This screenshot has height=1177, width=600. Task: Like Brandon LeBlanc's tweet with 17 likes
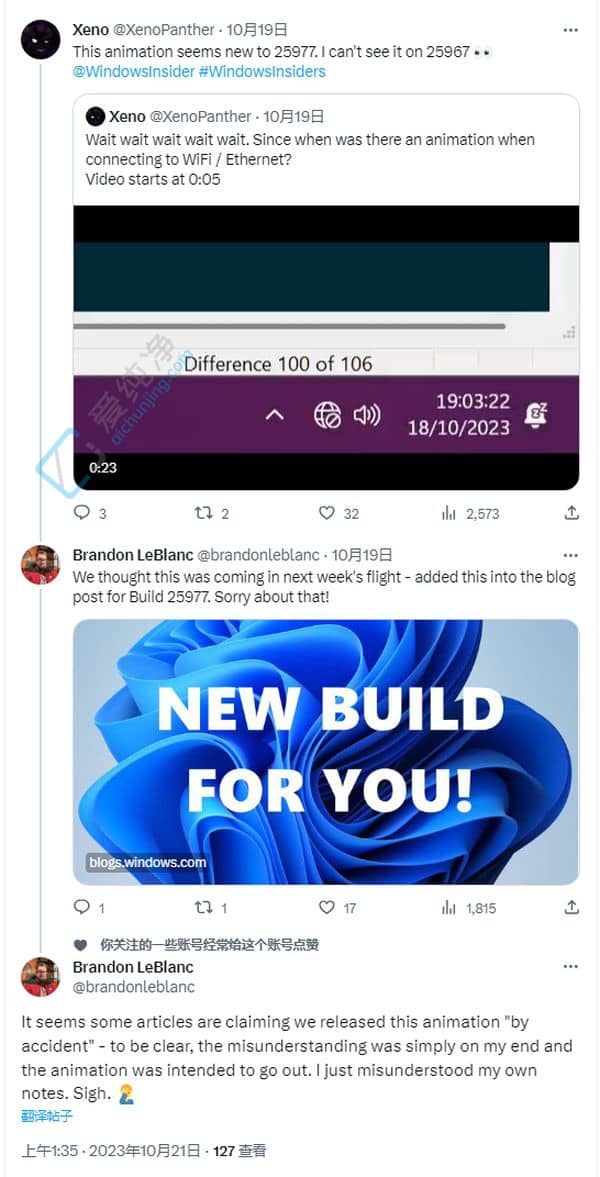(327, 908)
